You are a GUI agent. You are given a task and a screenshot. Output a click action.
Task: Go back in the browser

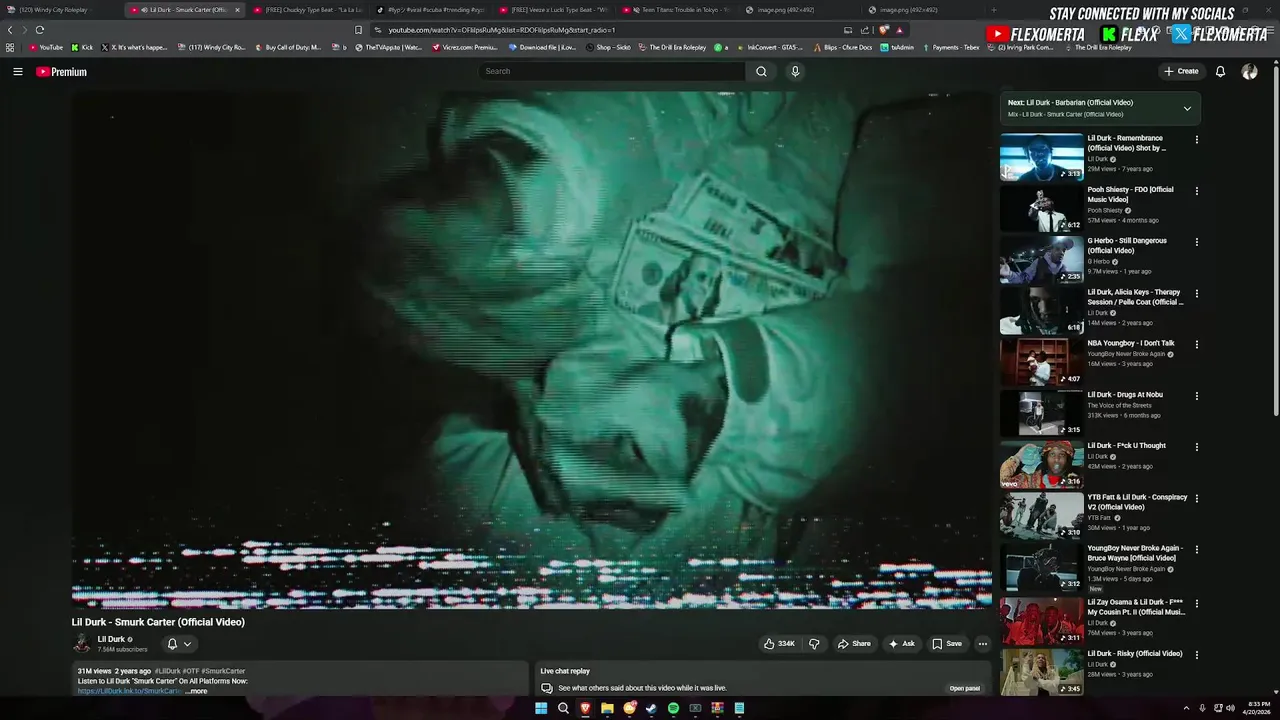(x=10, y=30)
